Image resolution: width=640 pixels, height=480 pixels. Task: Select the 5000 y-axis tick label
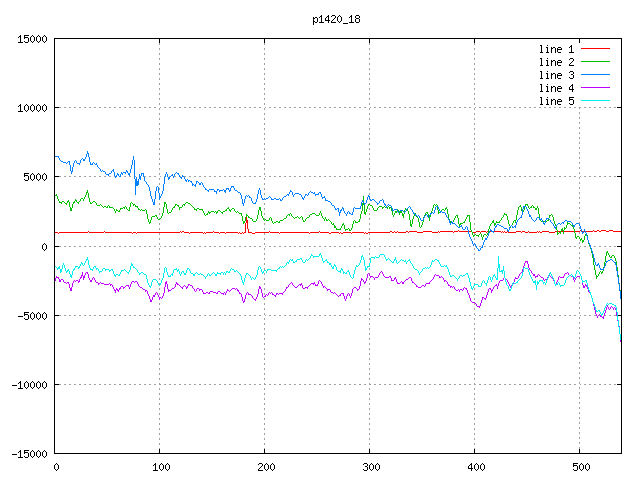coord(35,177)
